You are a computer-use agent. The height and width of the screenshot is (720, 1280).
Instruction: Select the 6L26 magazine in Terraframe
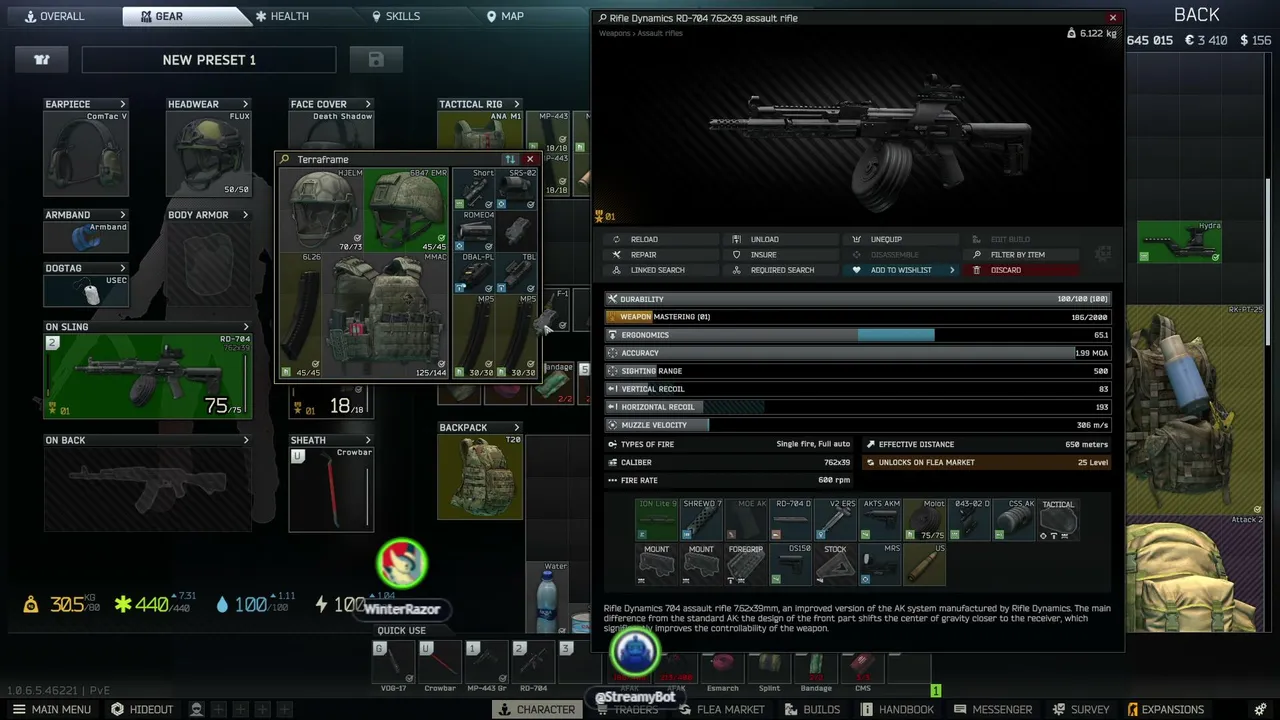click(x=302, y=315)
